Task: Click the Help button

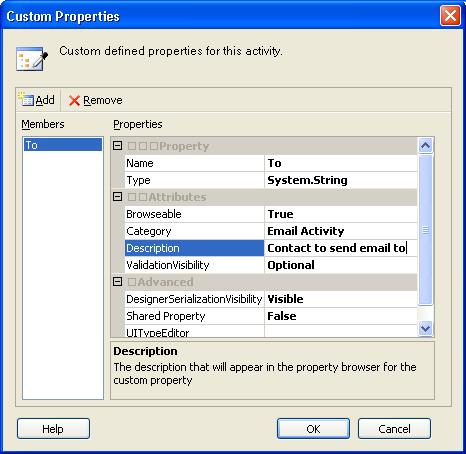Action: tap(53, 429)
